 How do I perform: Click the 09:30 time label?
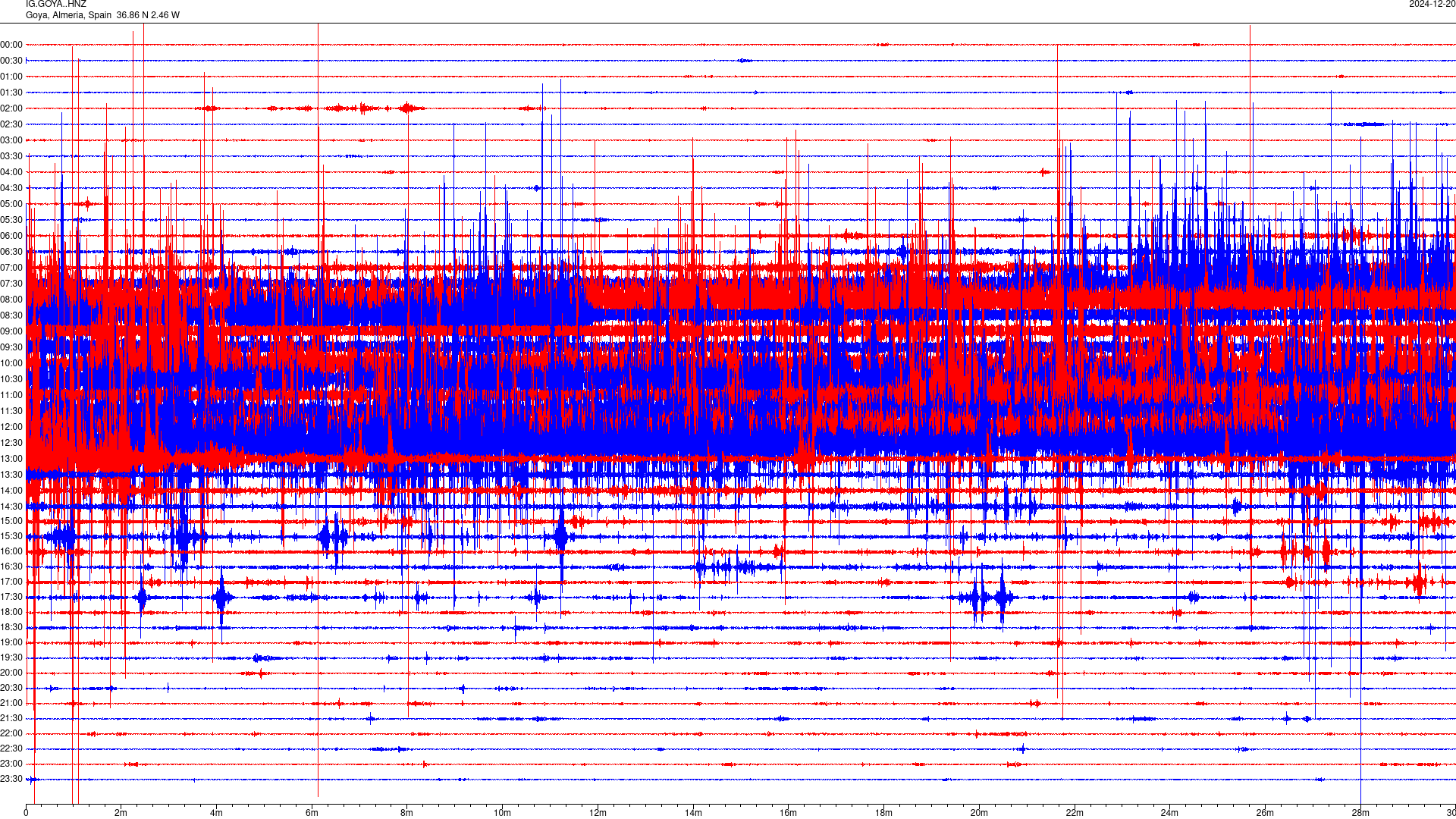11,347
